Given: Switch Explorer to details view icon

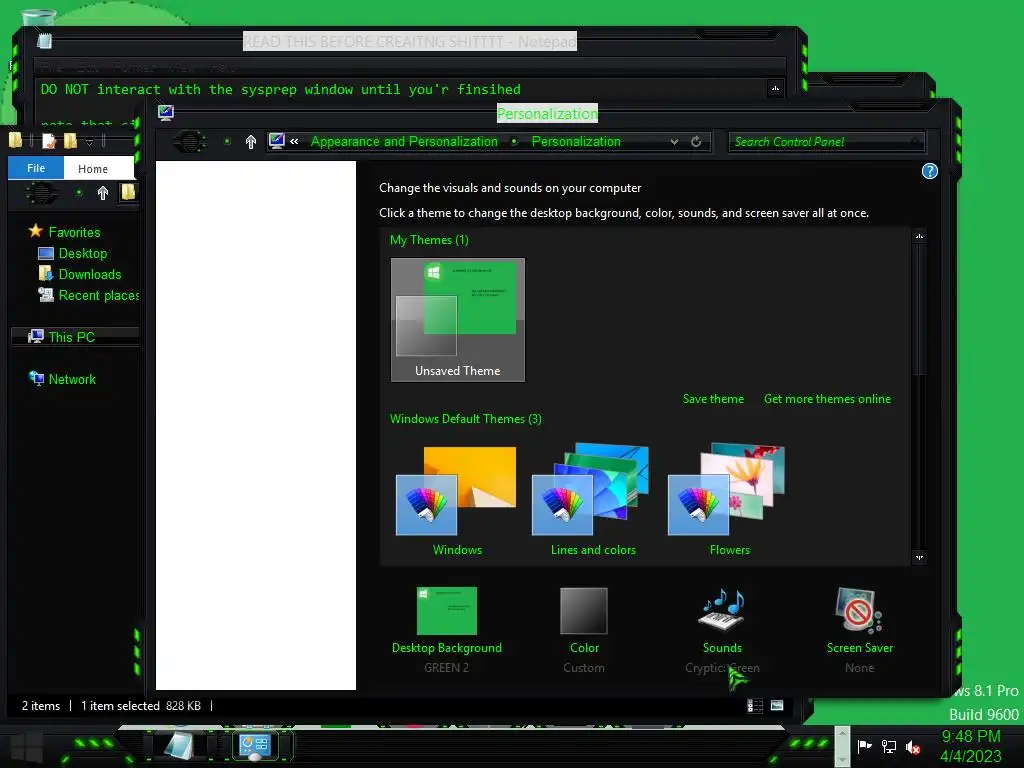Looking at the screenshot, I should (755, 705).
